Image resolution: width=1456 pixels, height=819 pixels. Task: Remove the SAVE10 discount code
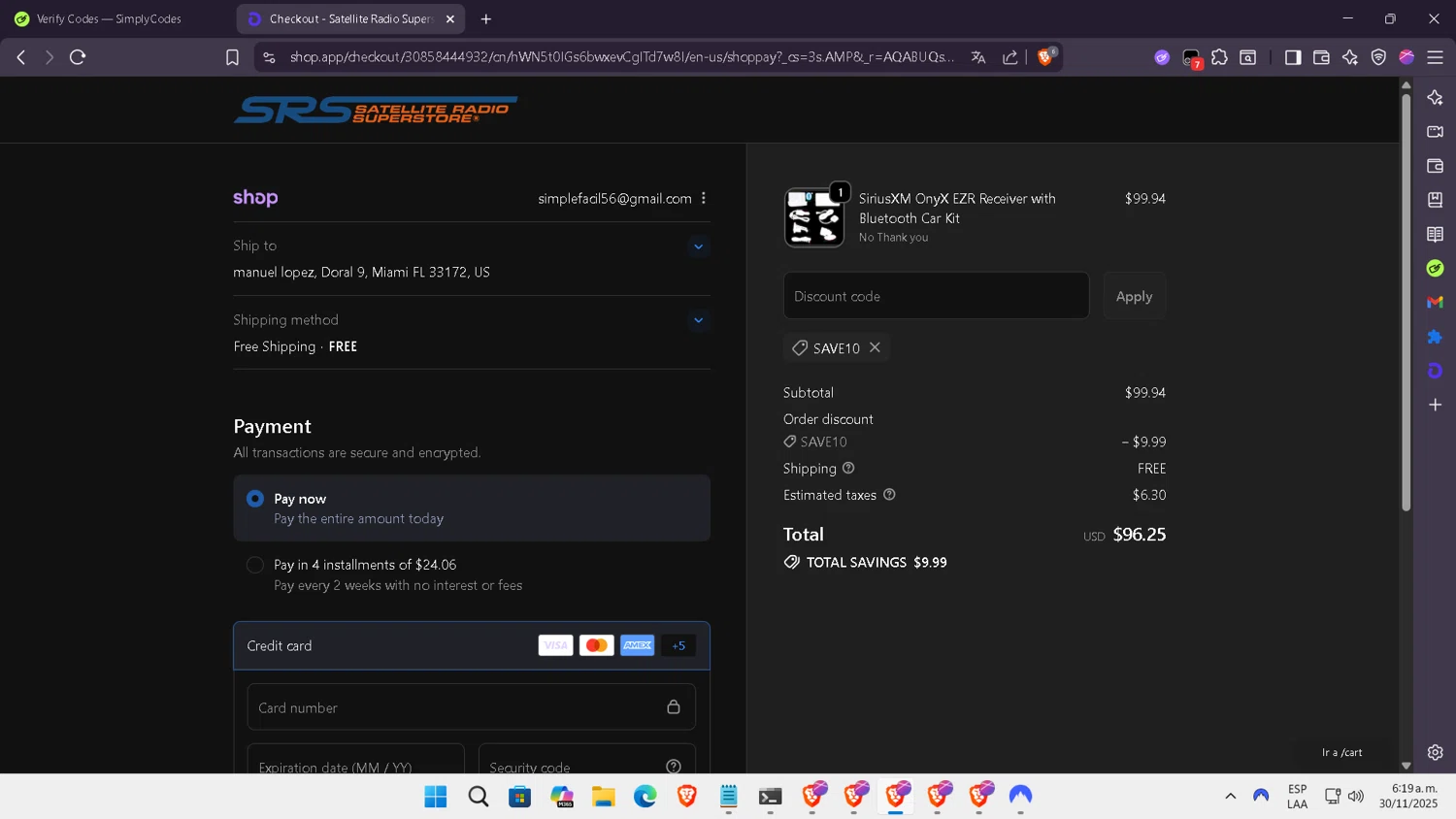pos(875,347)
